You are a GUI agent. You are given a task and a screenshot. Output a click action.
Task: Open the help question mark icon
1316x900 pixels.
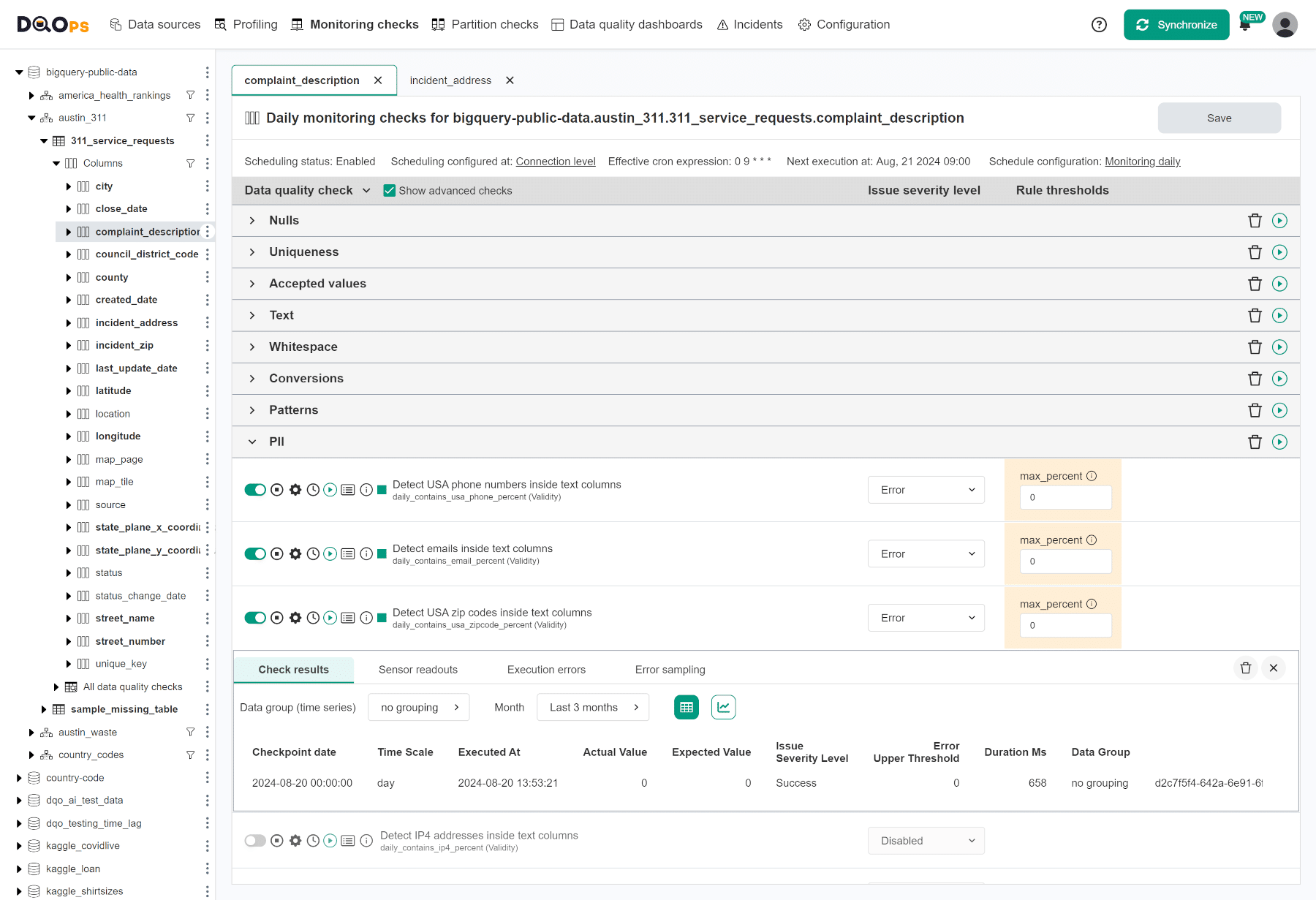pyautogui.click(x=1099, y=25)
